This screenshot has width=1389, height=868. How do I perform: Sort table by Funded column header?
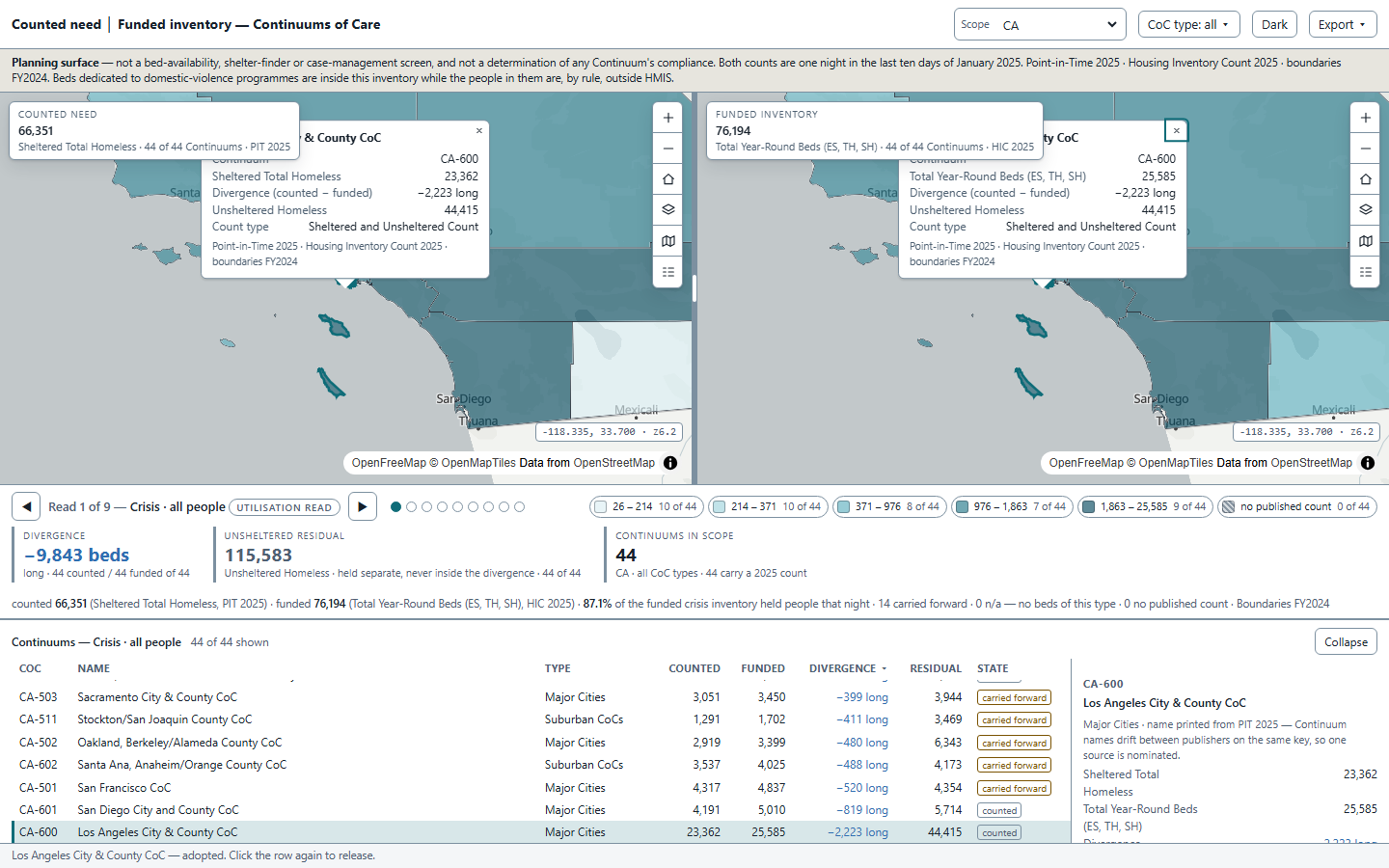pyautogui.click(x=763, y=668)
